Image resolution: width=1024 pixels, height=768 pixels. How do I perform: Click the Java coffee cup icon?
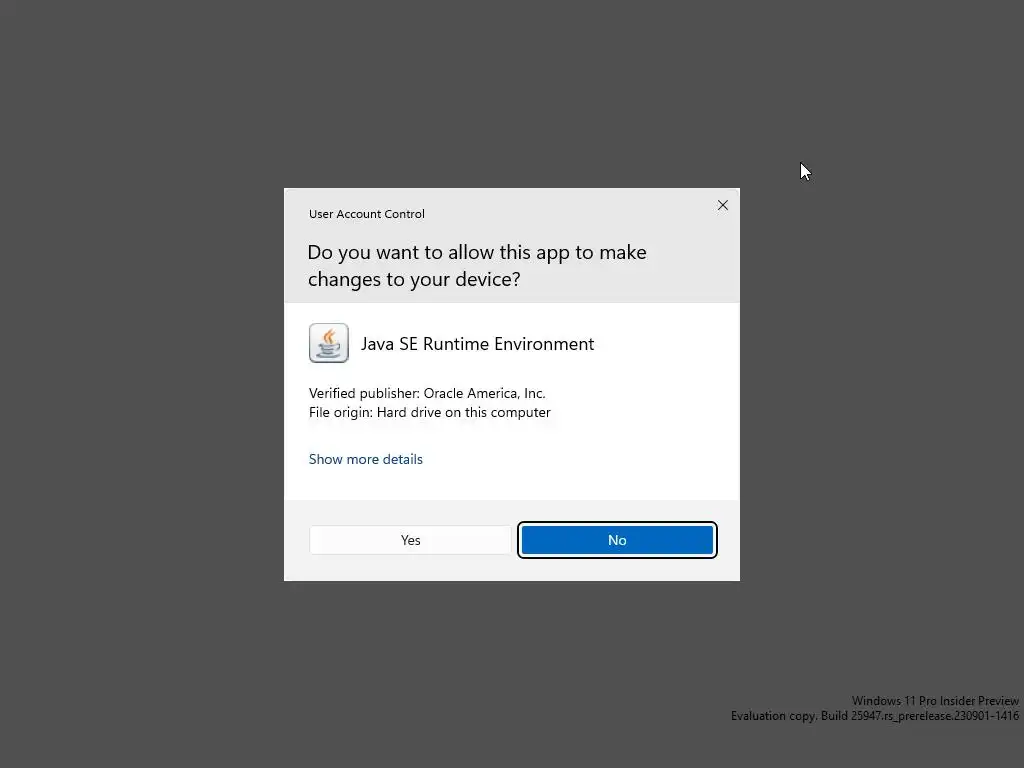(x=328, y=343)
